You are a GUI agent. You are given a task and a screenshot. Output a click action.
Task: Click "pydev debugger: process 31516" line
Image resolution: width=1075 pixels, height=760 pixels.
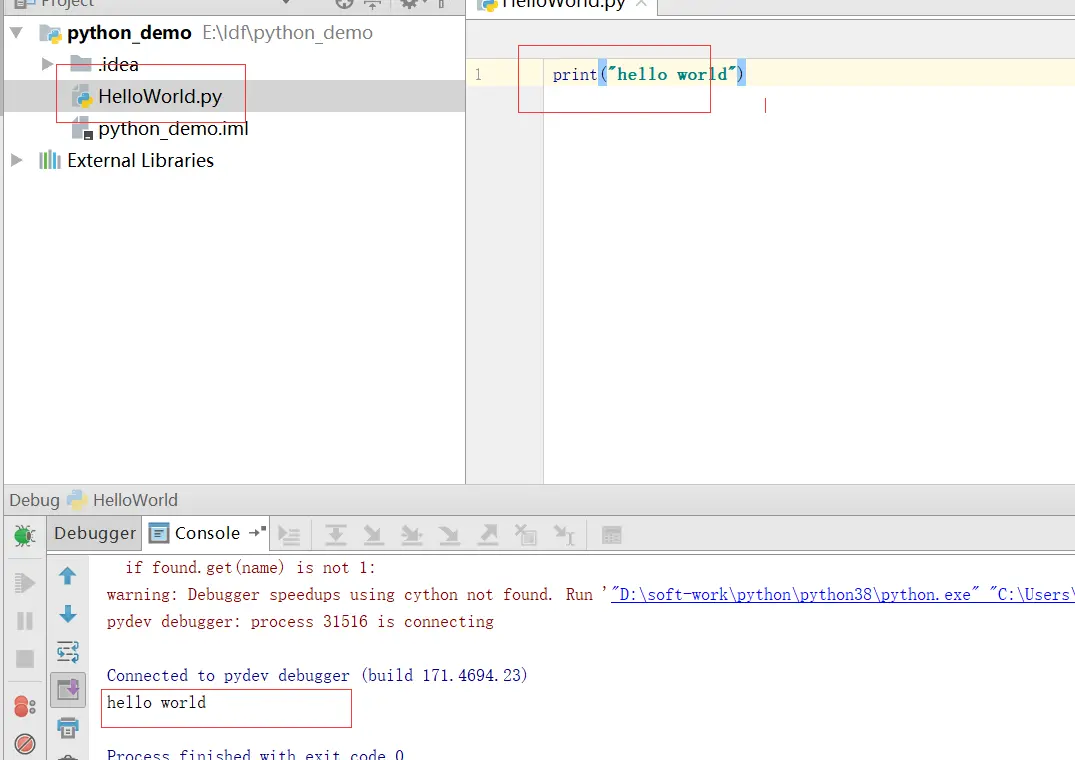[x=300, y=622]
